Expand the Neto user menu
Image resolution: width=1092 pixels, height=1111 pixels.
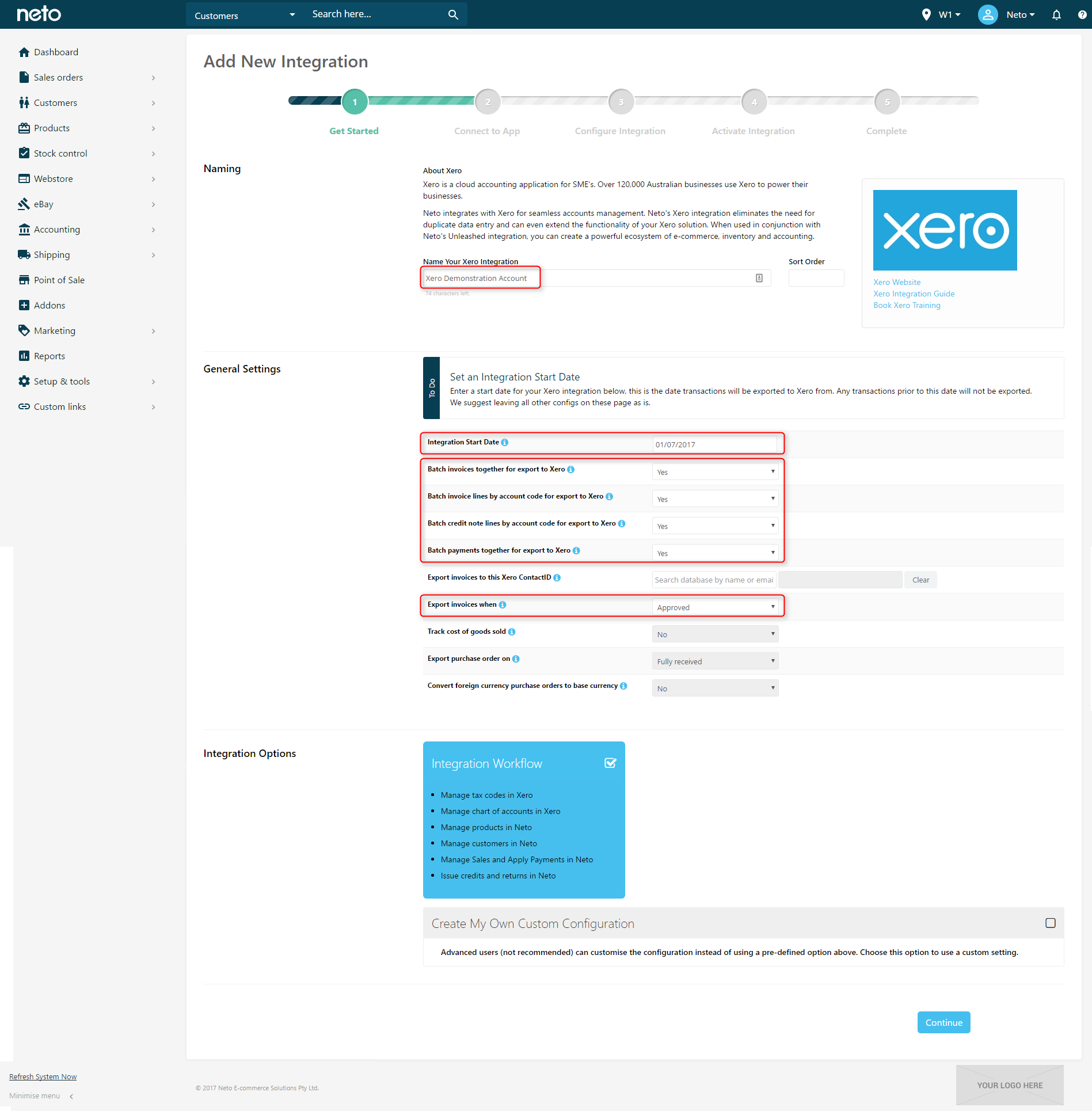(x=1021, y=14)
